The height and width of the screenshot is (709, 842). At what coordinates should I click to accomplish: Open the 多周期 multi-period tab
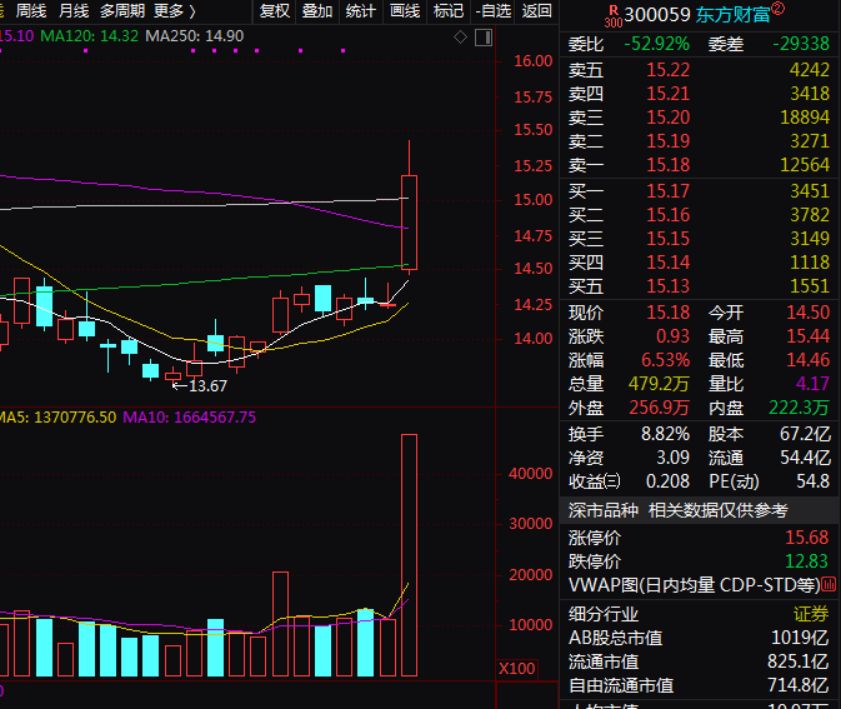click(x=122, y=11)
